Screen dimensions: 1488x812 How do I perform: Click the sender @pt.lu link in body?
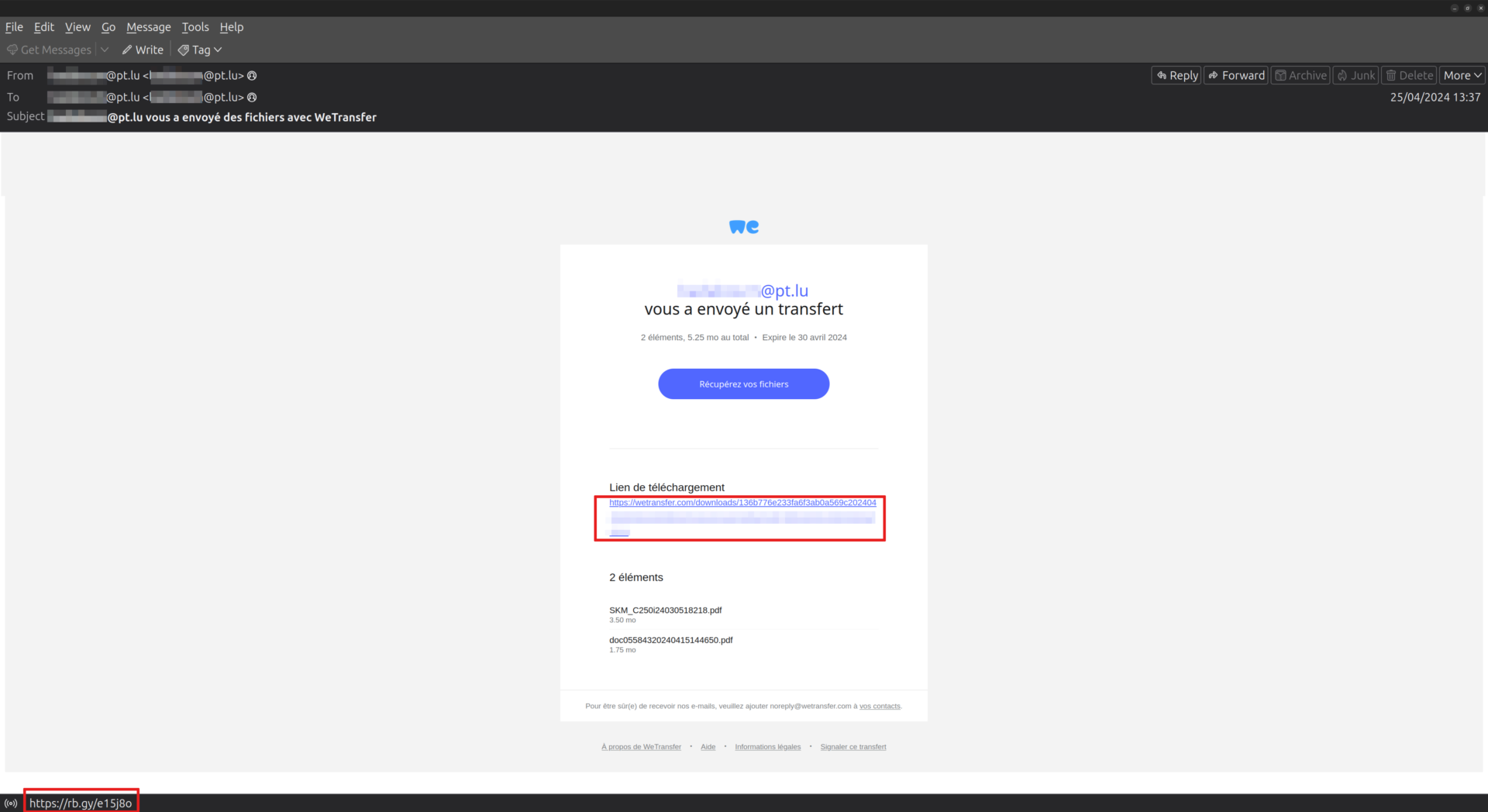point(742,291)
